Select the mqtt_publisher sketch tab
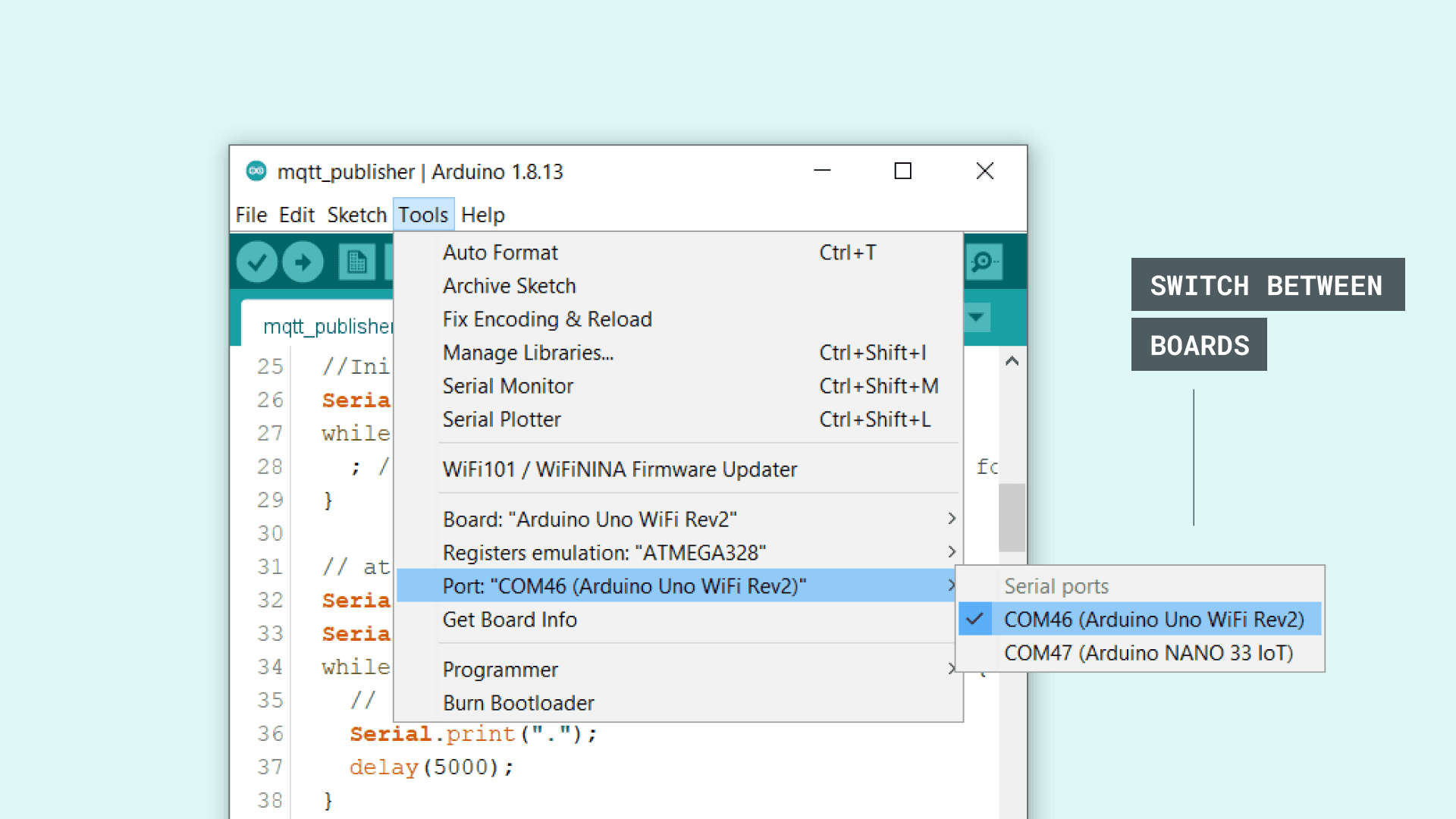This screenshot has height=819, width=1456. point(328,326)
